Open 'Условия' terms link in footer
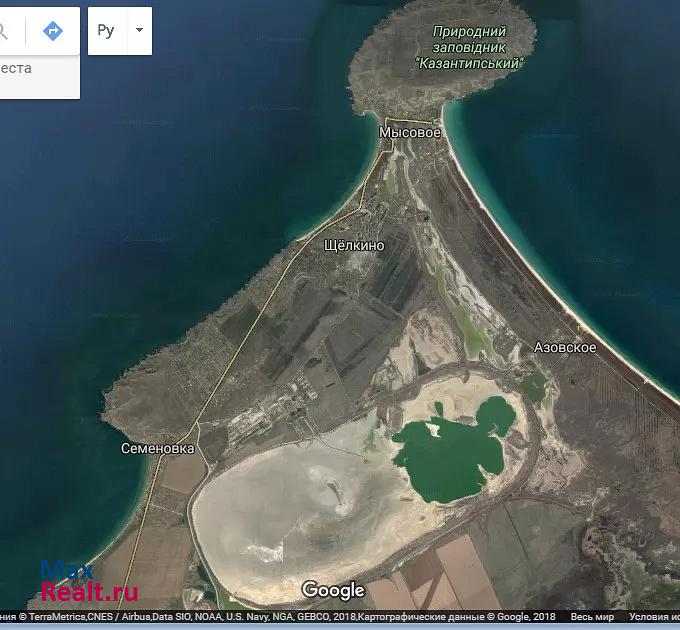This screenshot has width=680, height=630. tap(654, 618)
